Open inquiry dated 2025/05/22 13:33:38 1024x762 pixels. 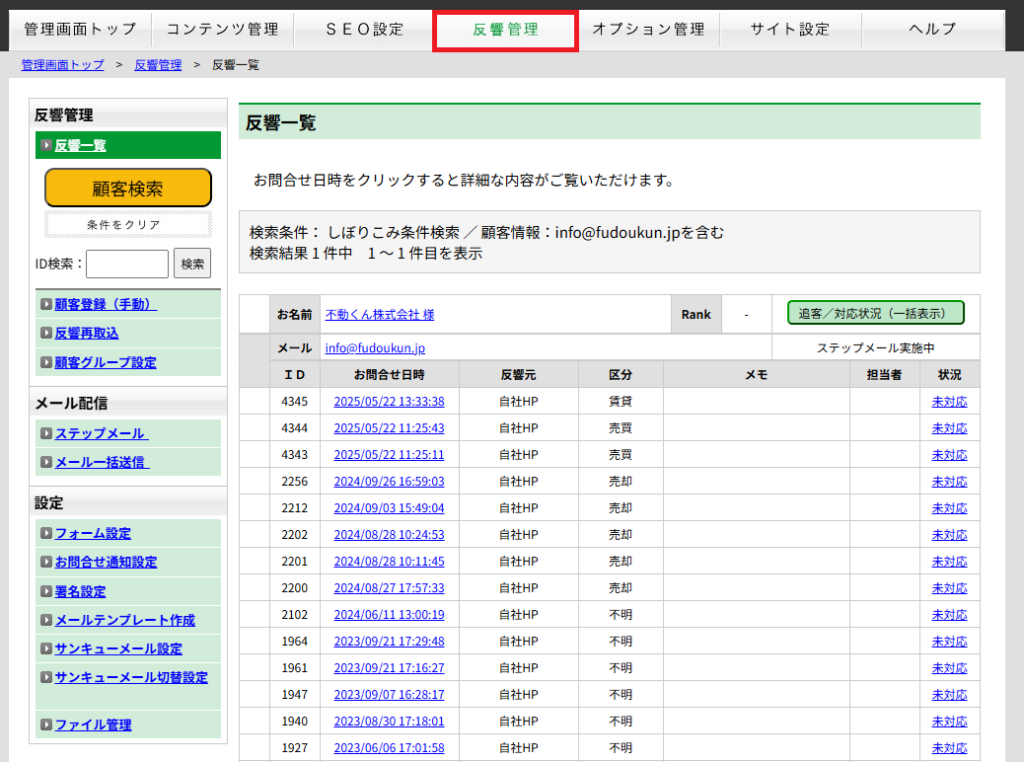click(x=389, y=402)
